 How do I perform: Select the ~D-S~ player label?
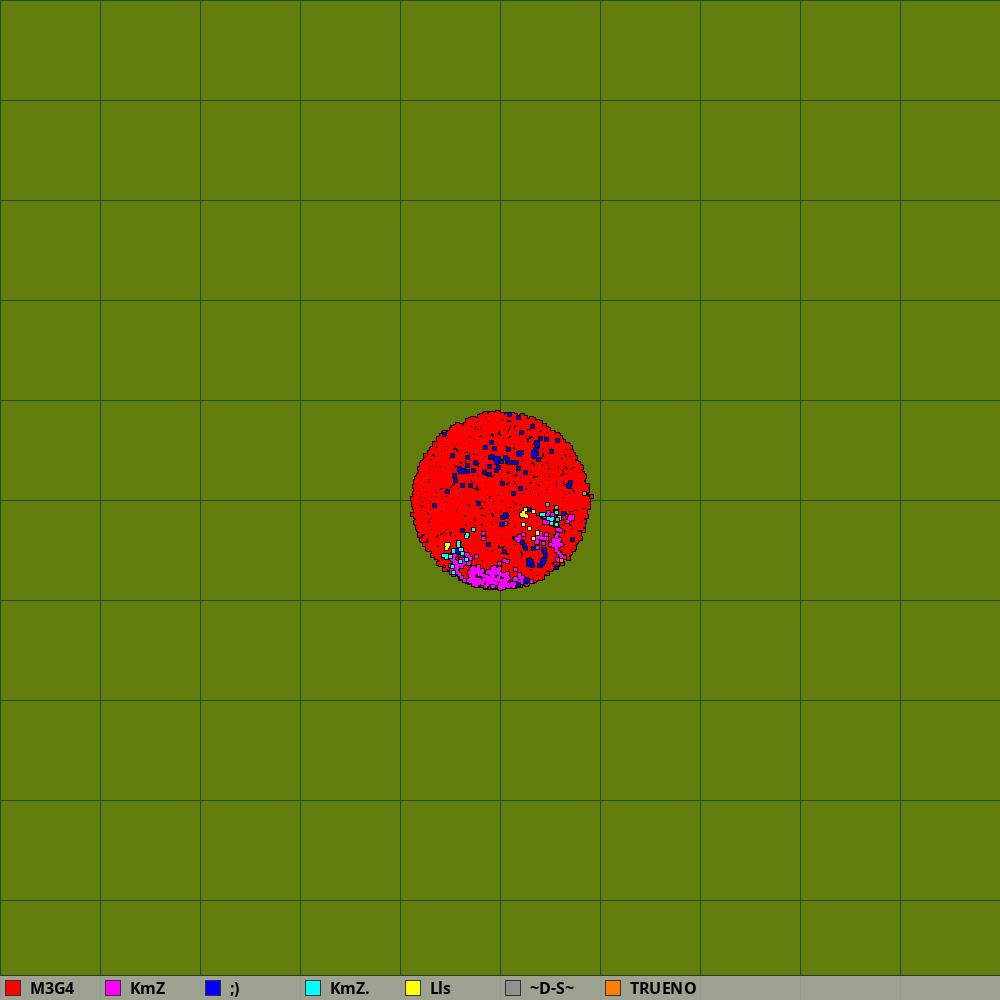(552, 989)
